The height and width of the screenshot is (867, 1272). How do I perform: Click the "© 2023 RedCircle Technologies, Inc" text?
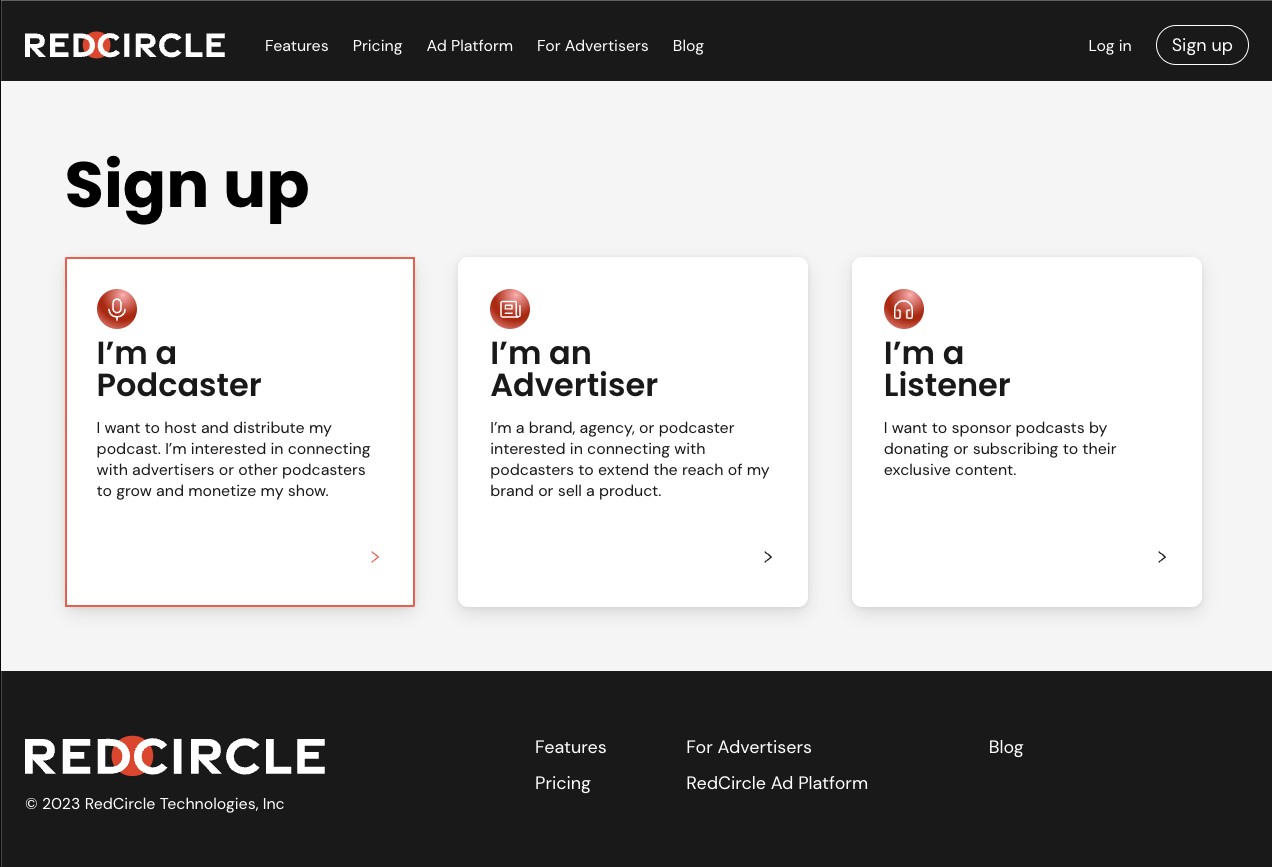155,804
